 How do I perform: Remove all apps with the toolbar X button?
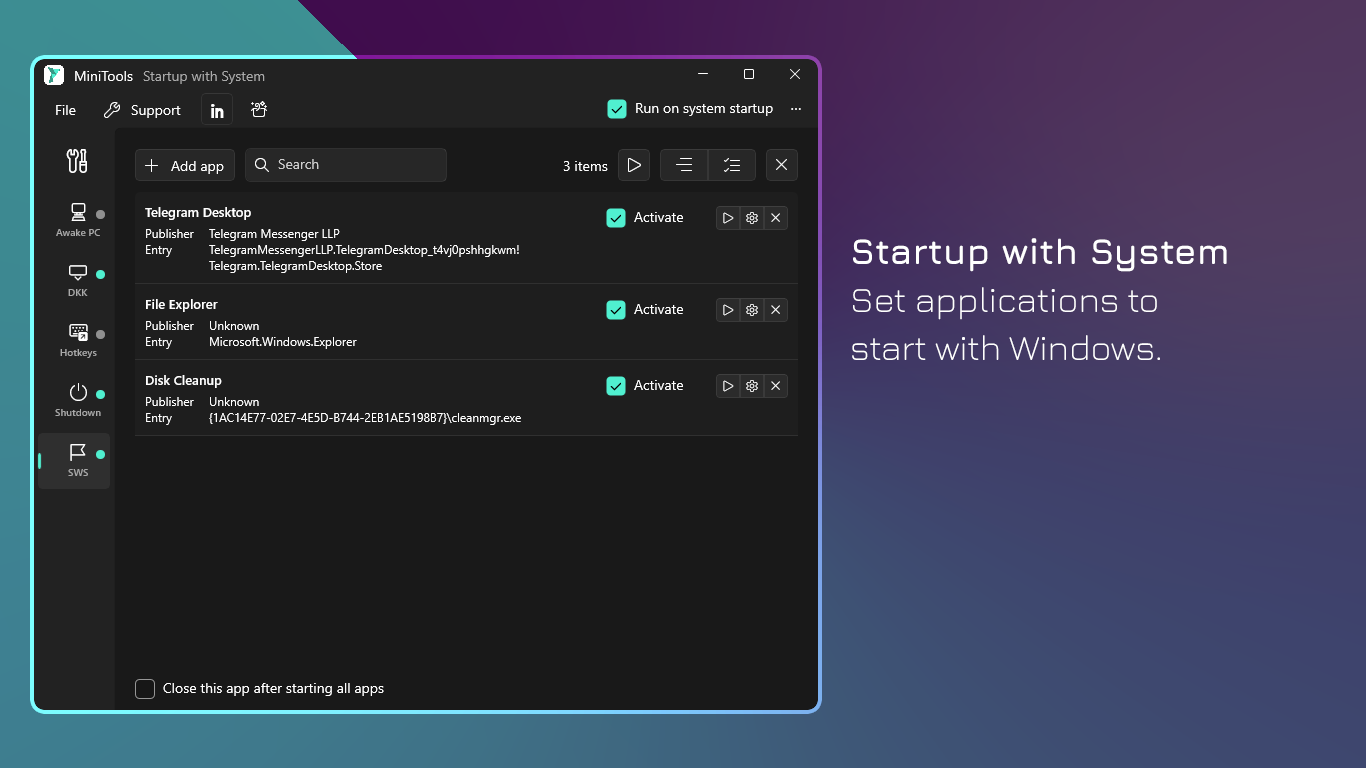(782, 165)
